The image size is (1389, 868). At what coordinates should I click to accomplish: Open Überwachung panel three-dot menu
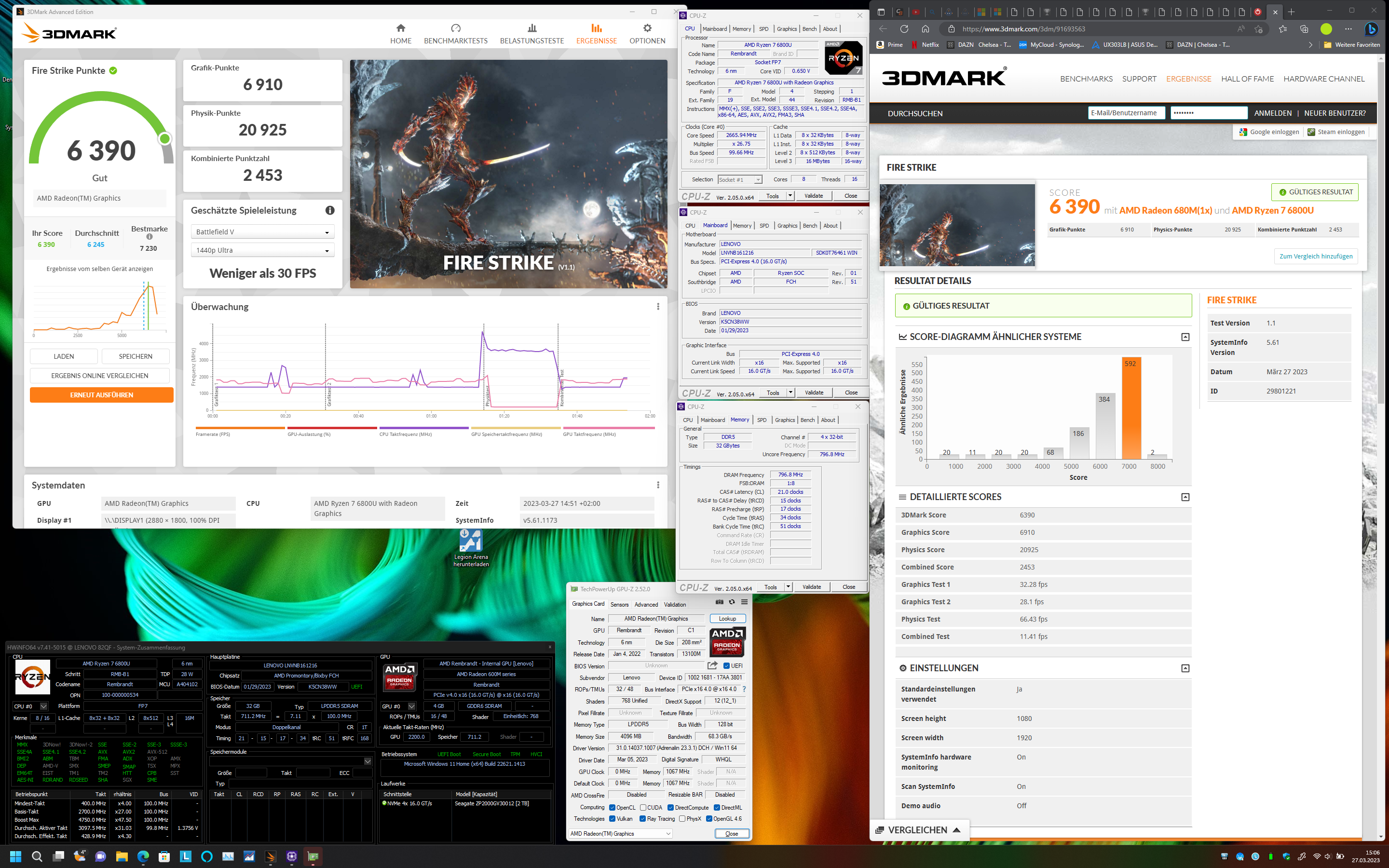coord(658,307)
